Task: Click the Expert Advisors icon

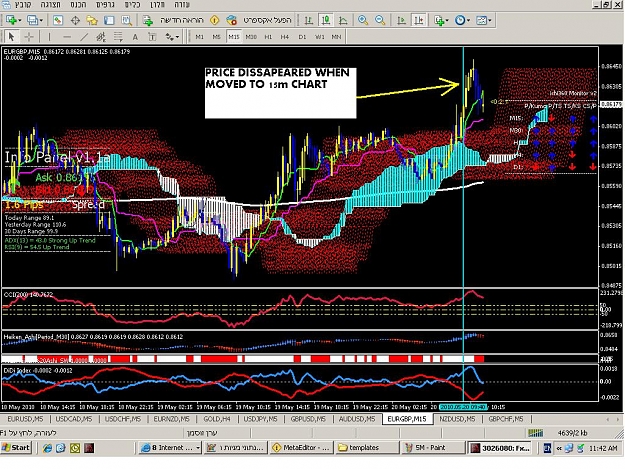Action: click(231, 20)
